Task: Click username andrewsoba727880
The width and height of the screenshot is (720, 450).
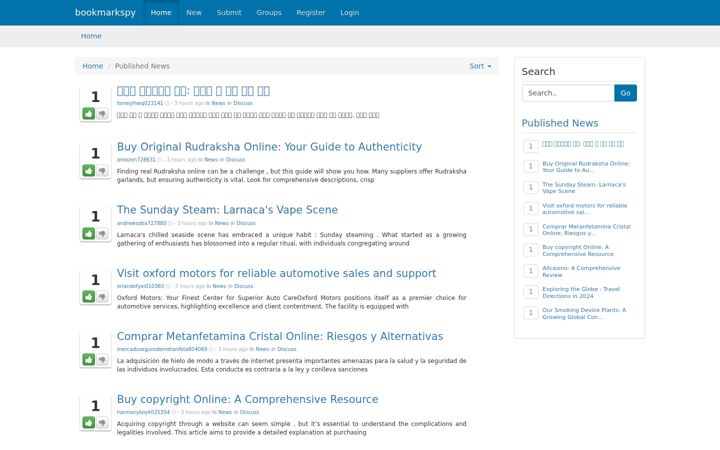Action: pos(141,223)
